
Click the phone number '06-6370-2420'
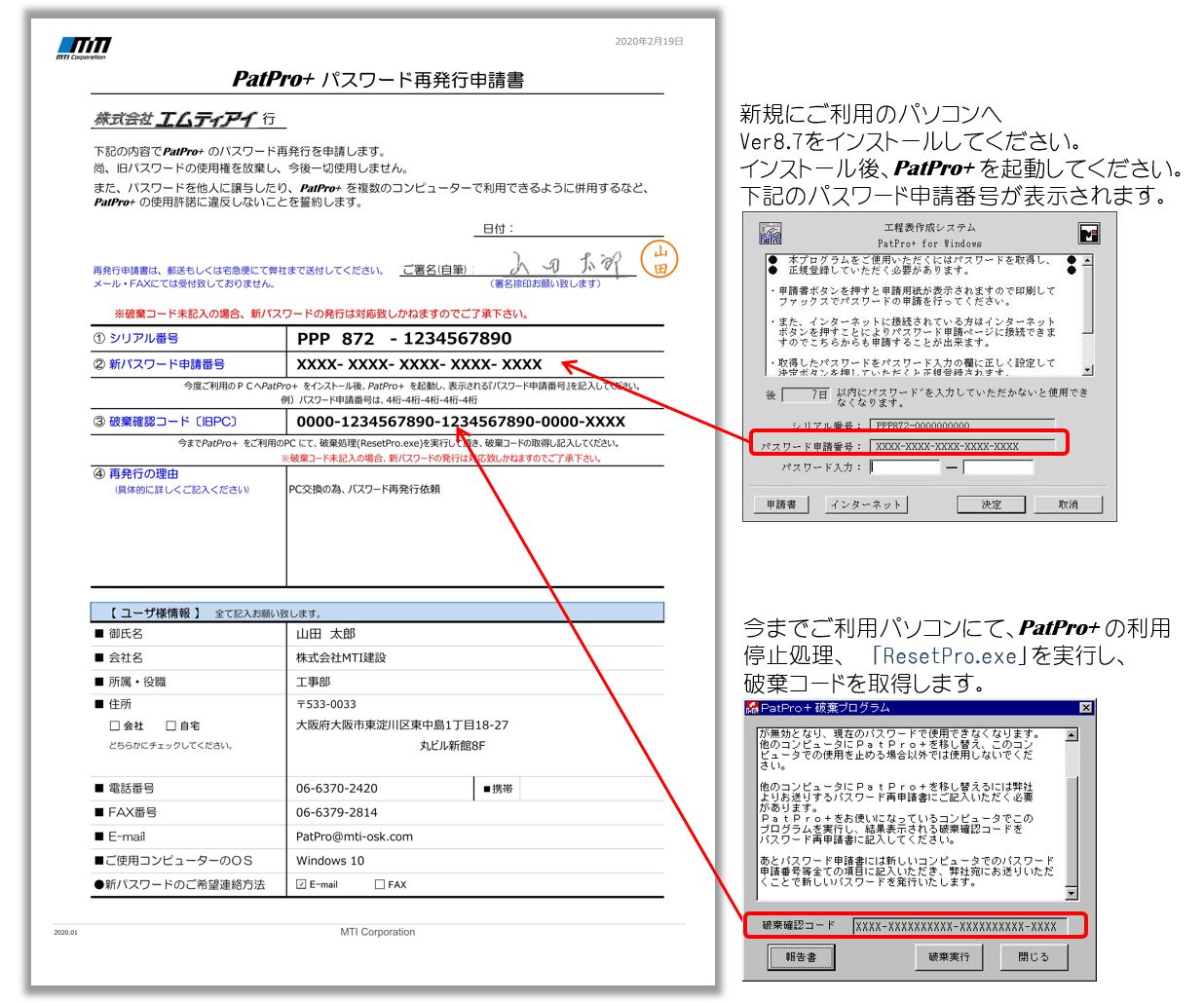336,789
